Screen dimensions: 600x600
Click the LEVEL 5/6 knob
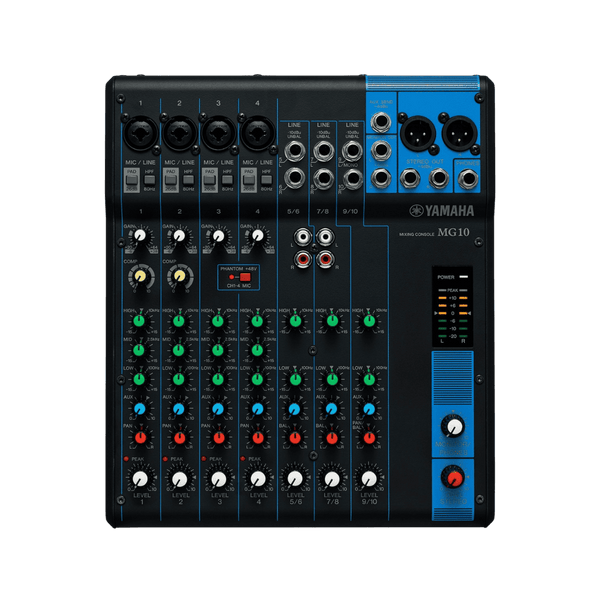click(295, 479)
